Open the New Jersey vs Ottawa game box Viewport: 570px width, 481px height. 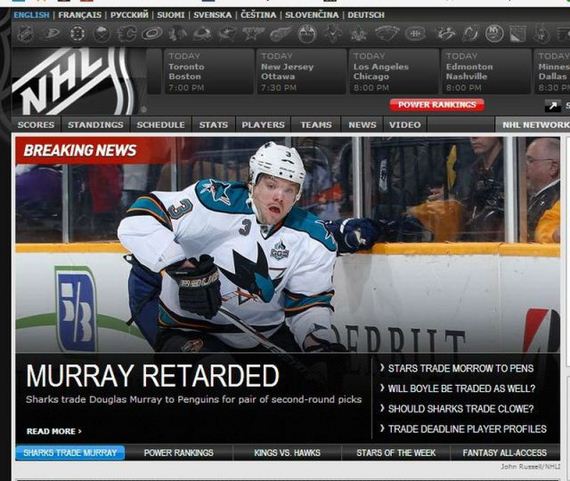(x=302, y=72)
